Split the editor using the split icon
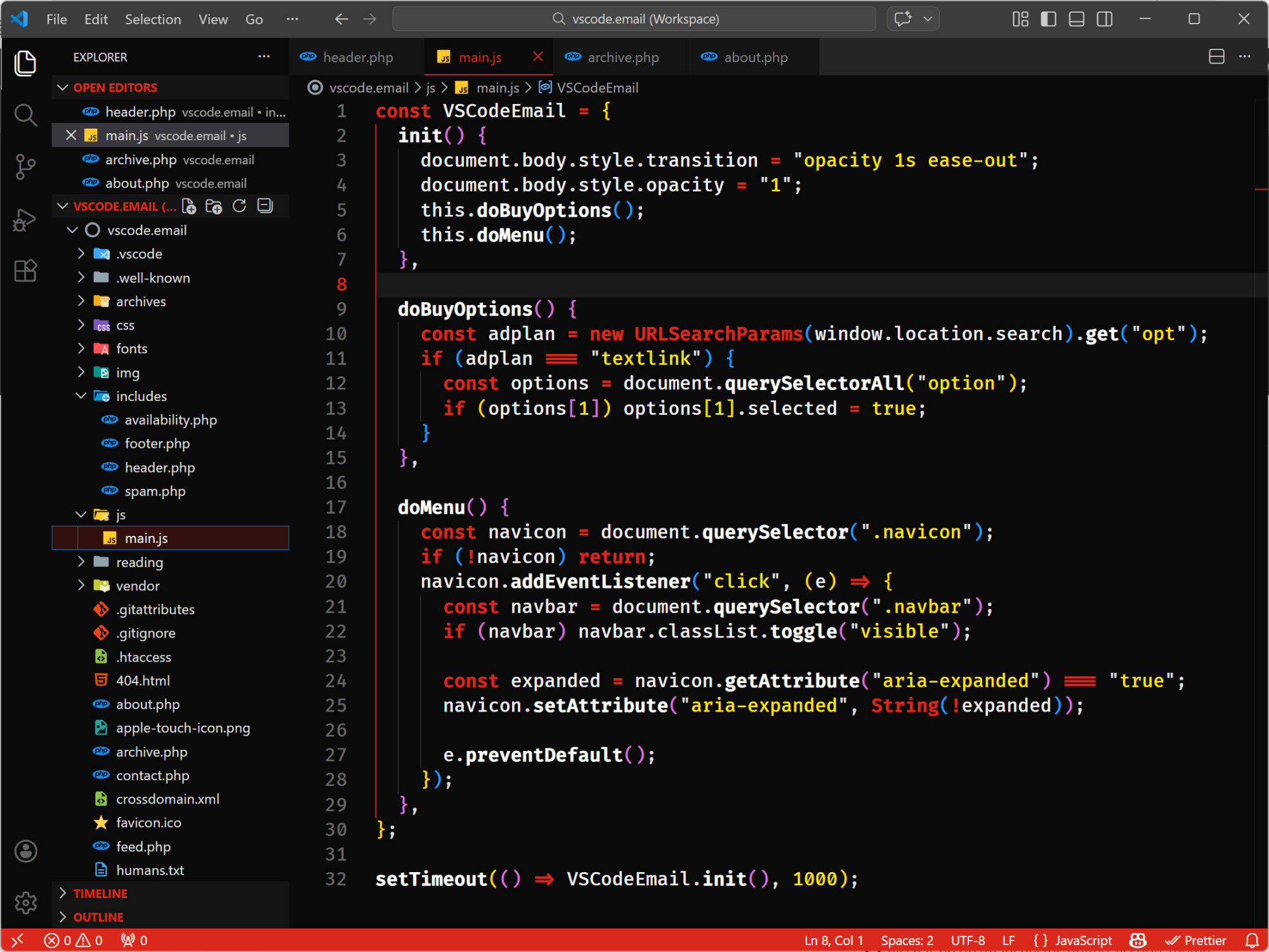 point(1216,56)
